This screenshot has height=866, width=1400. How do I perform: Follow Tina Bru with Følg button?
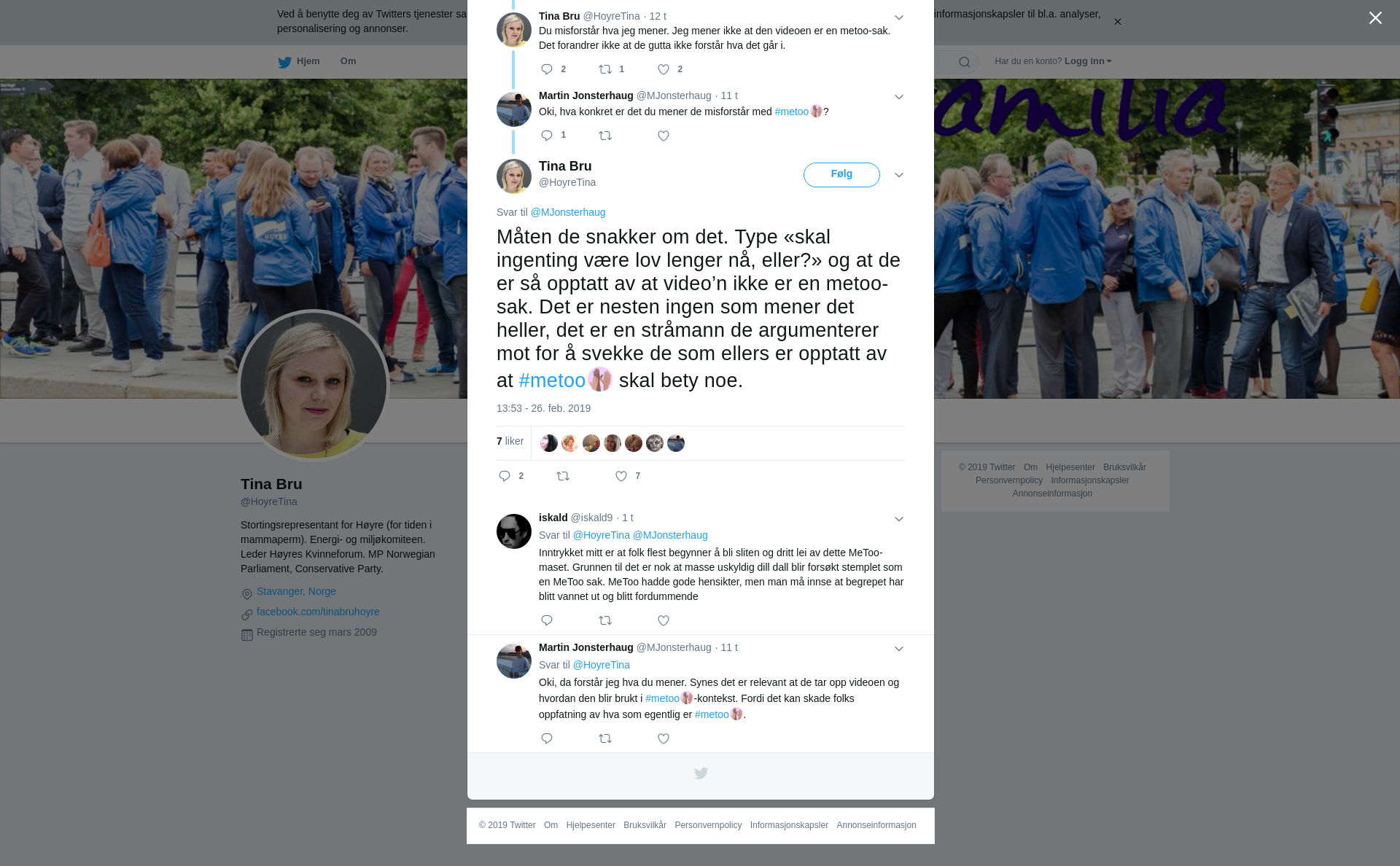tap(841, 175)
